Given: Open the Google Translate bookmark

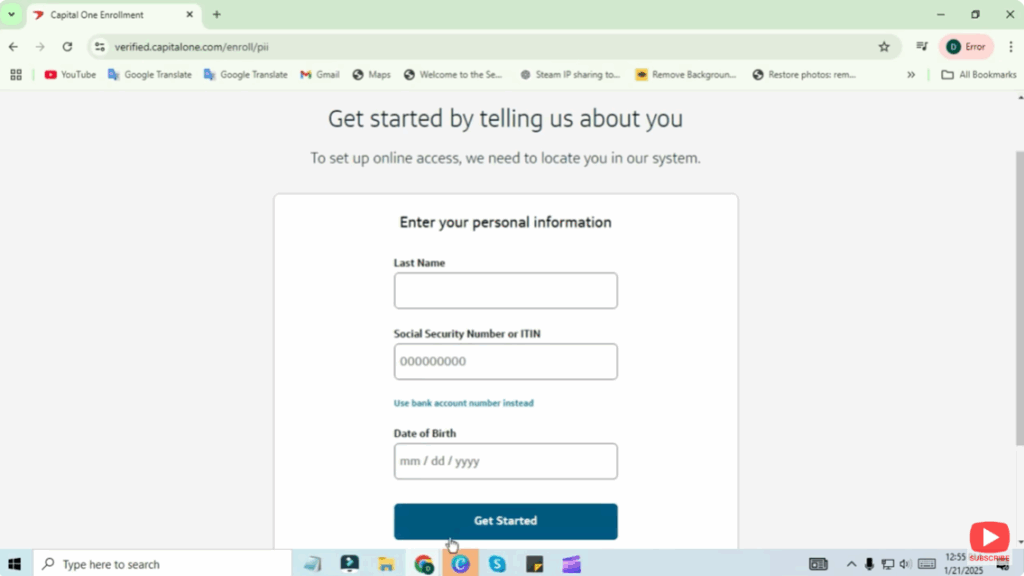Looking at the screenshot, I should click(150, 74).
